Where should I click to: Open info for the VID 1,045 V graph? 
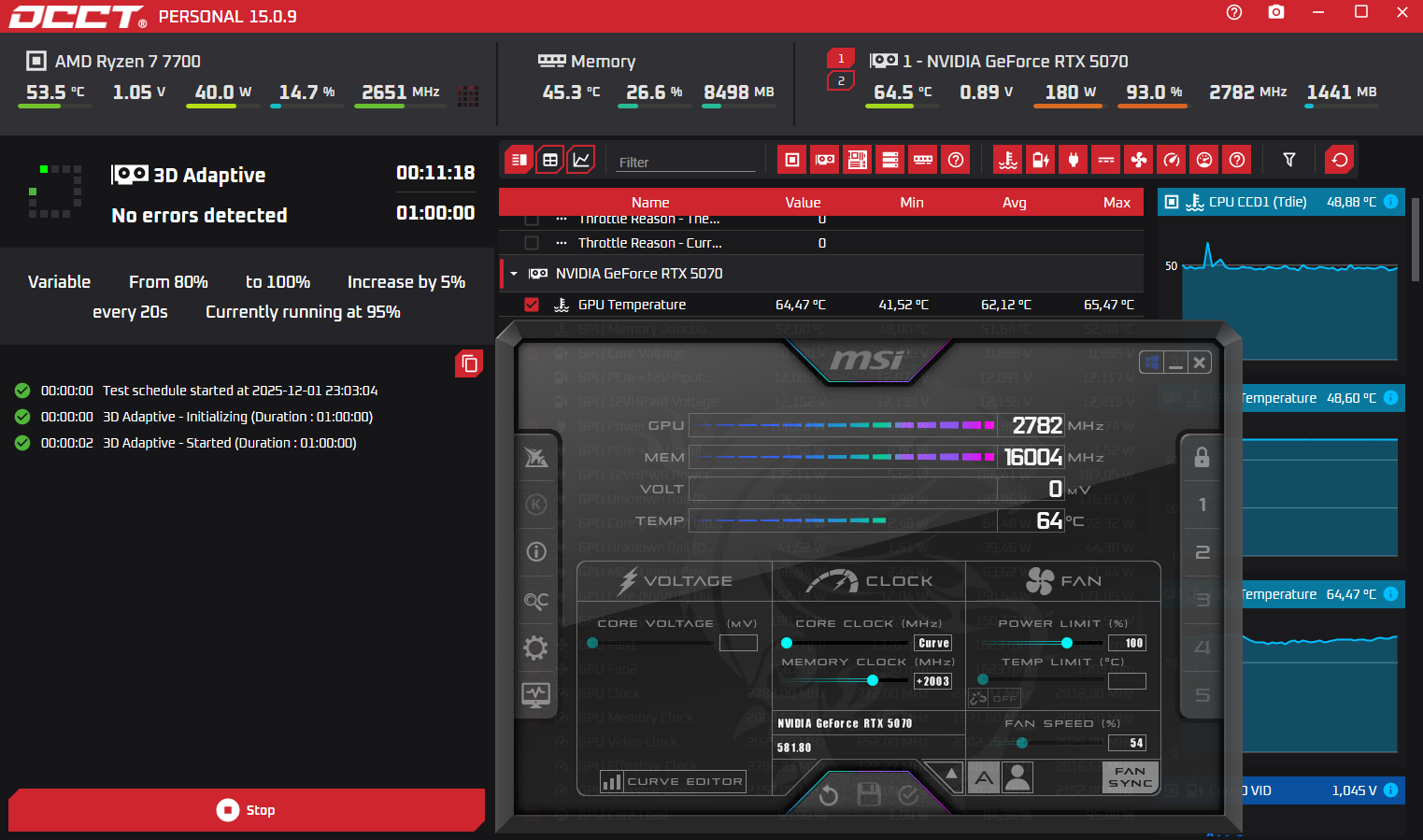tap(1390, 790)
